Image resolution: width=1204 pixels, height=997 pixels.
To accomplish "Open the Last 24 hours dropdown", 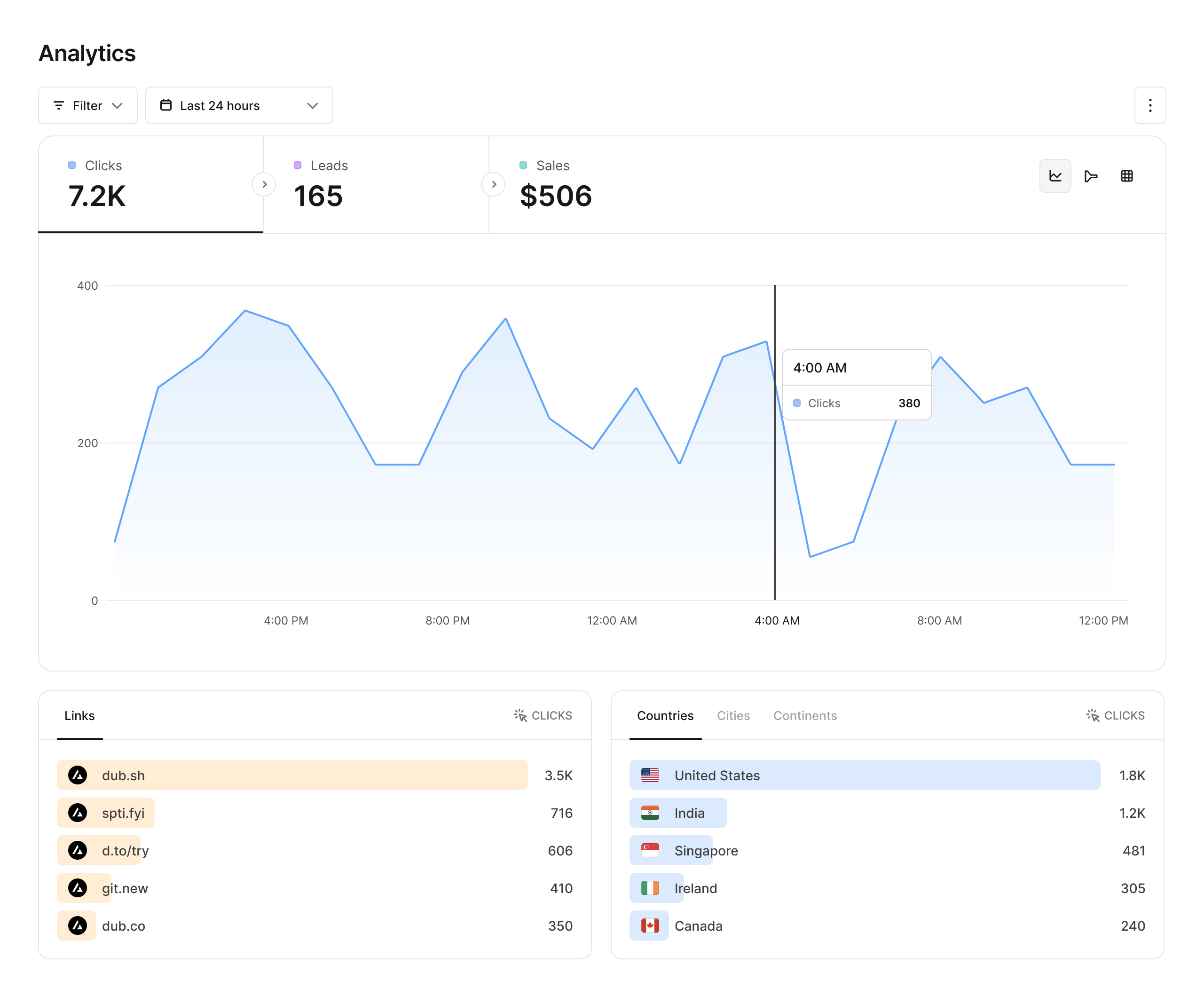I will [238, 105].
